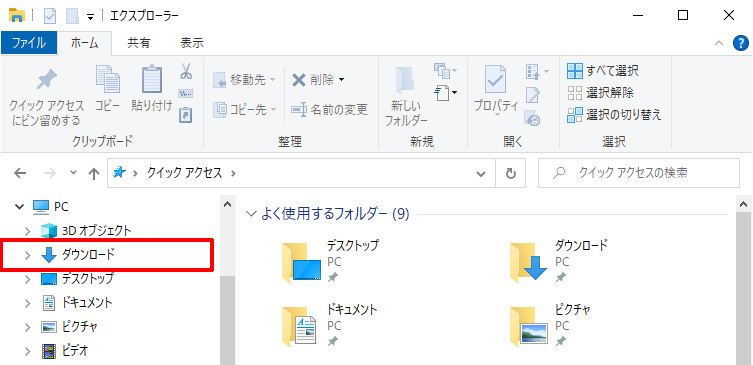Click the Paste (貼り付け) clipboard icon
The image size is (753, 365).
152,79
